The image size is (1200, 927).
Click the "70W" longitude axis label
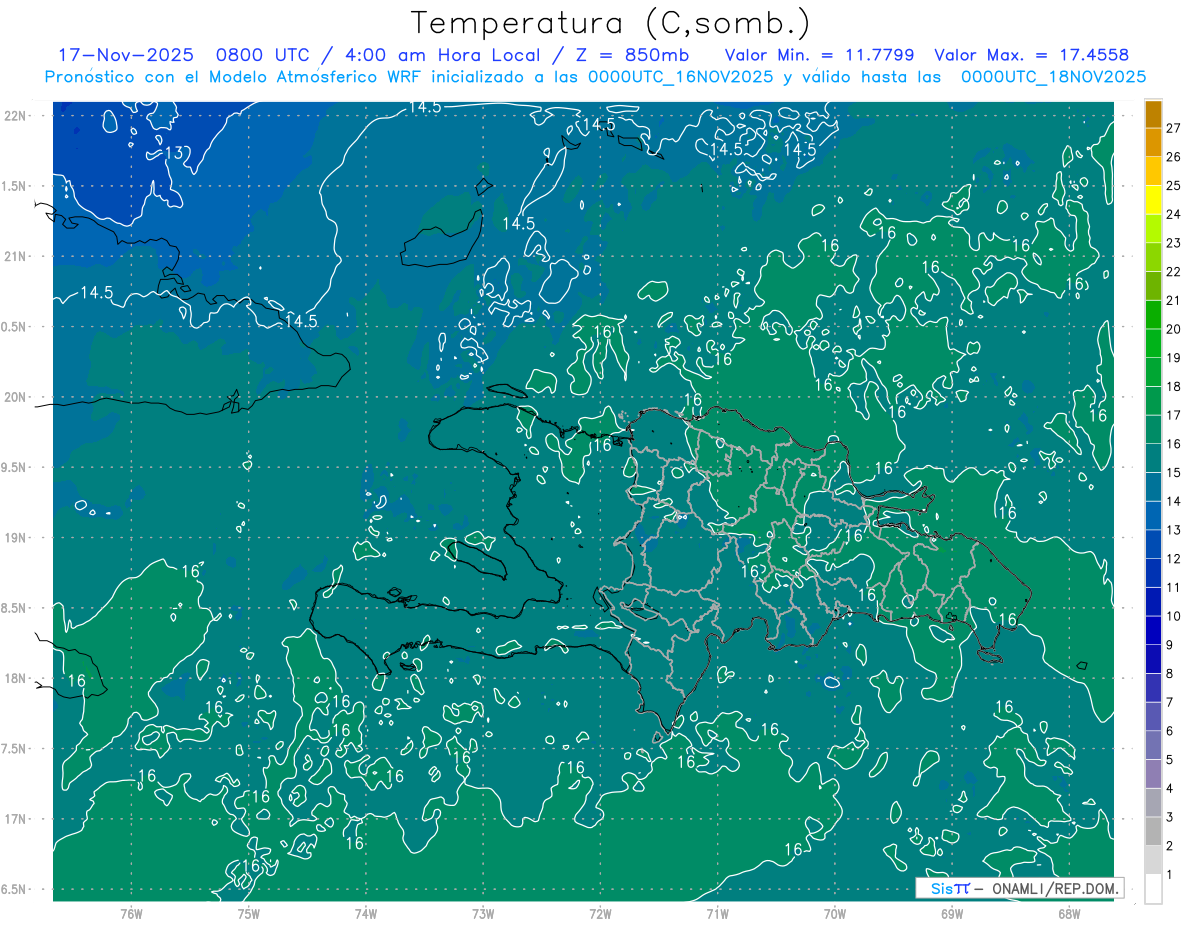(834, 914)
